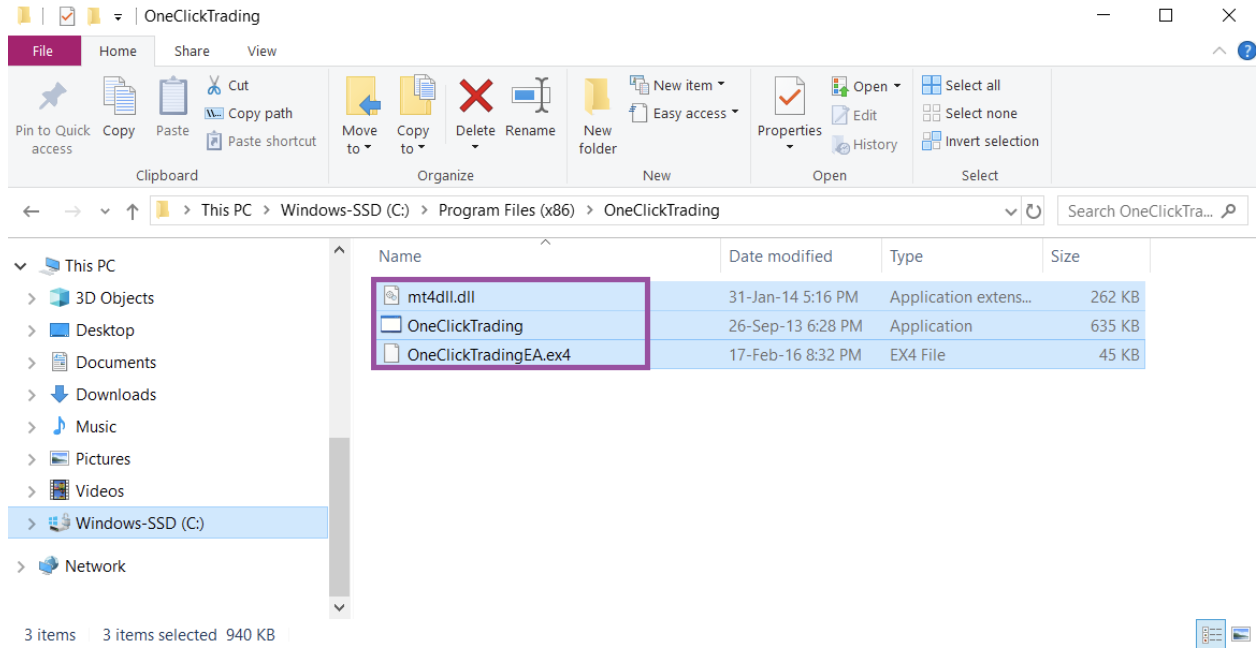Viewport: 1256px width, 660px height.
Task: Click the quick access Properties checkmark icon
Action: (67, 16)
